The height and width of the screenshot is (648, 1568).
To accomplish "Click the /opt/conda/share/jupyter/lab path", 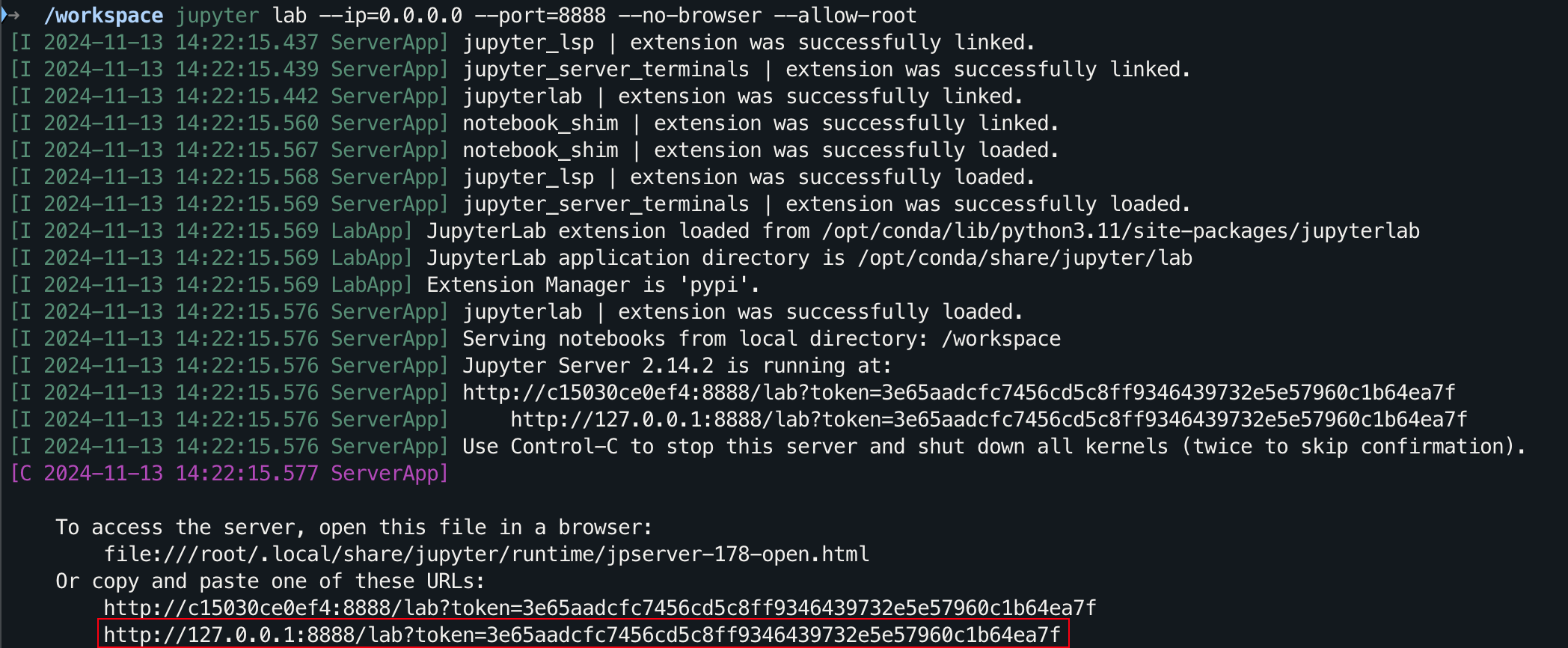I will coord(1025,257).
